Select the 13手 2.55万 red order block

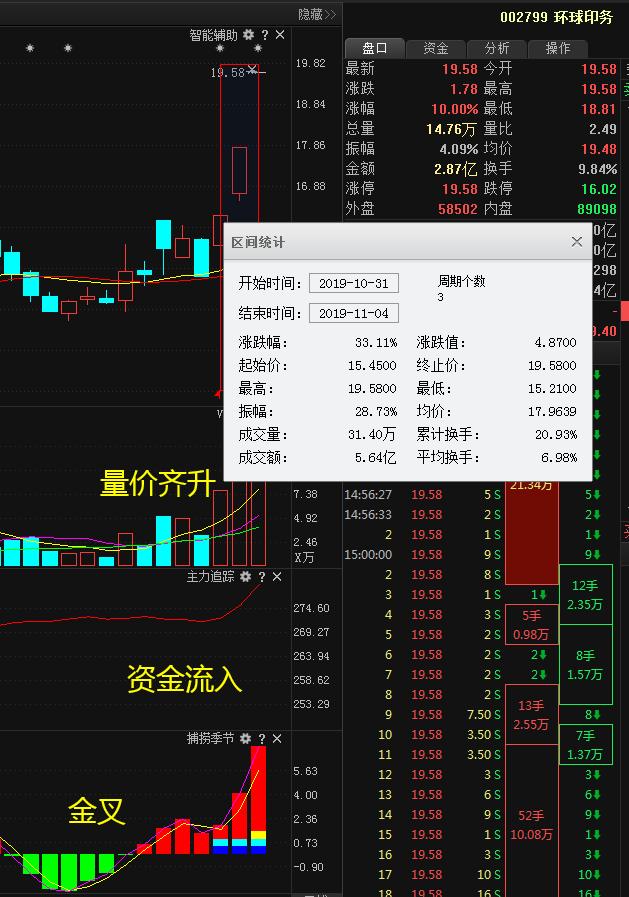click(x=531, y=715)
